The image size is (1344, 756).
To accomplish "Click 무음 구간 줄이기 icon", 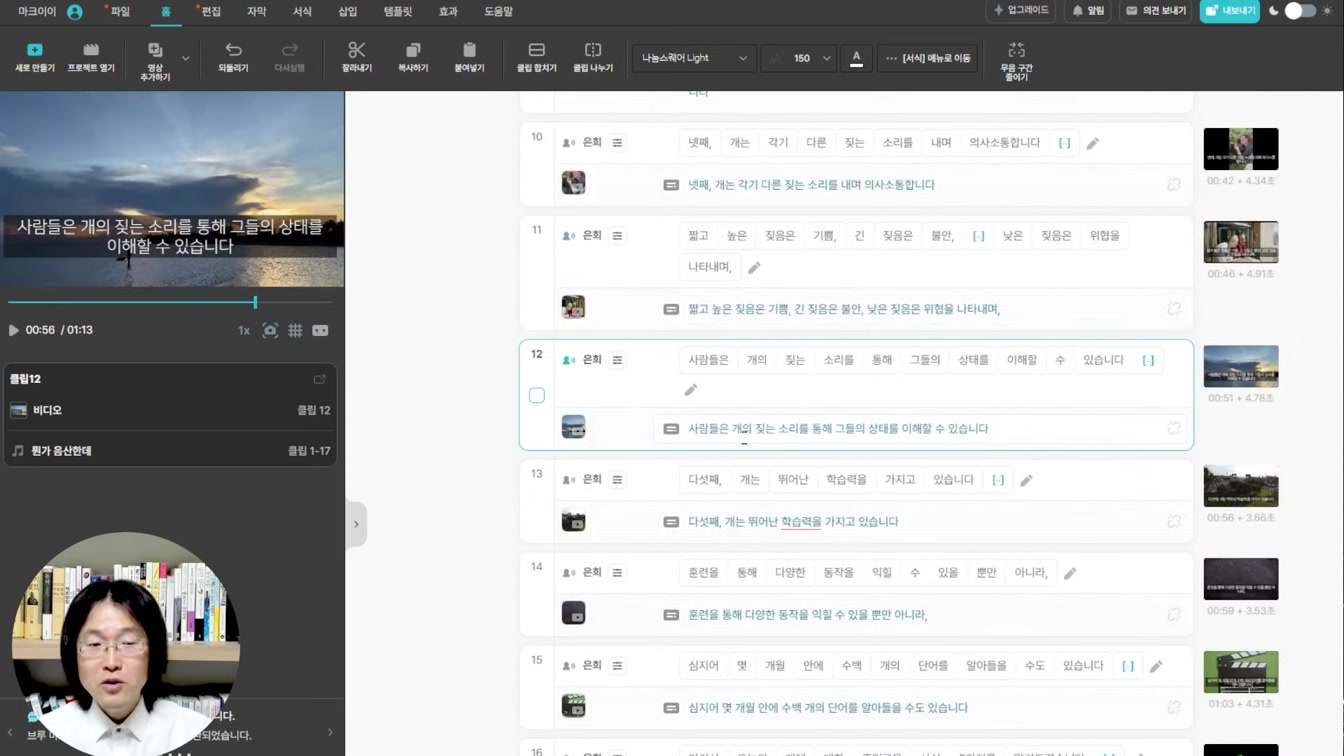I will [1016, 61].
